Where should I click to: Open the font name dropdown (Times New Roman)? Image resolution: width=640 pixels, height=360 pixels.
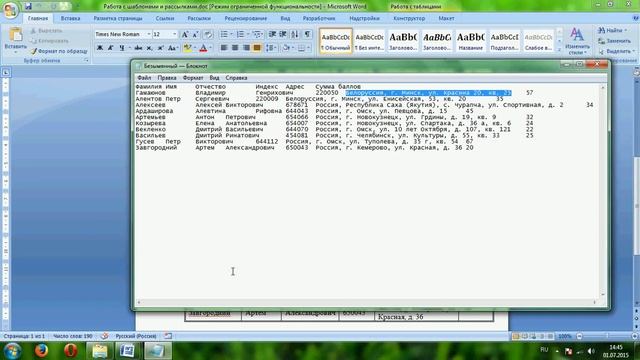click(x=149, y=34)
